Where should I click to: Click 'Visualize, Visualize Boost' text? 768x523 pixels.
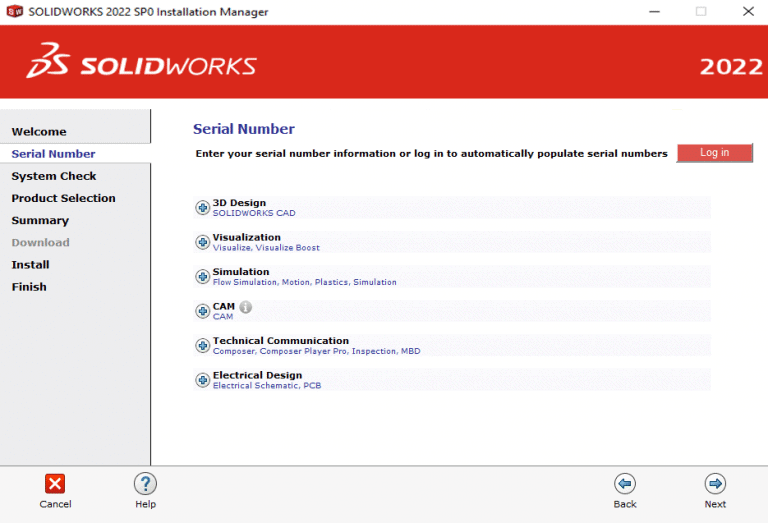pyautogui.click(x=266, y=248)
